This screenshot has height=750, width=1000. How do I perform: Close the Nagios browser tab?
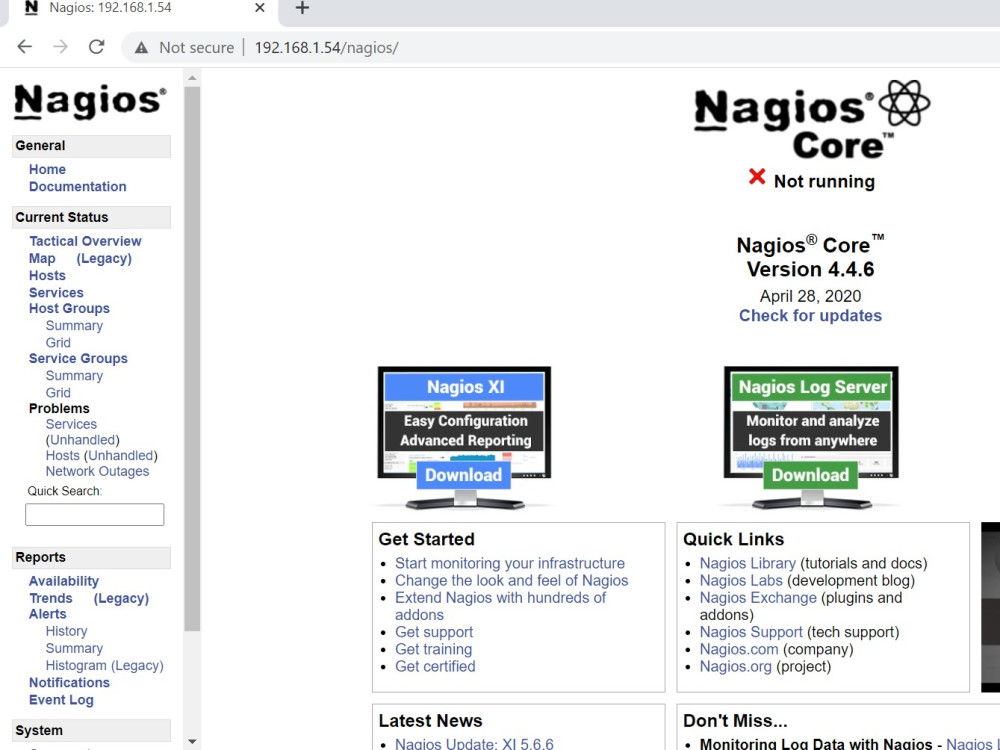(260, 8)
